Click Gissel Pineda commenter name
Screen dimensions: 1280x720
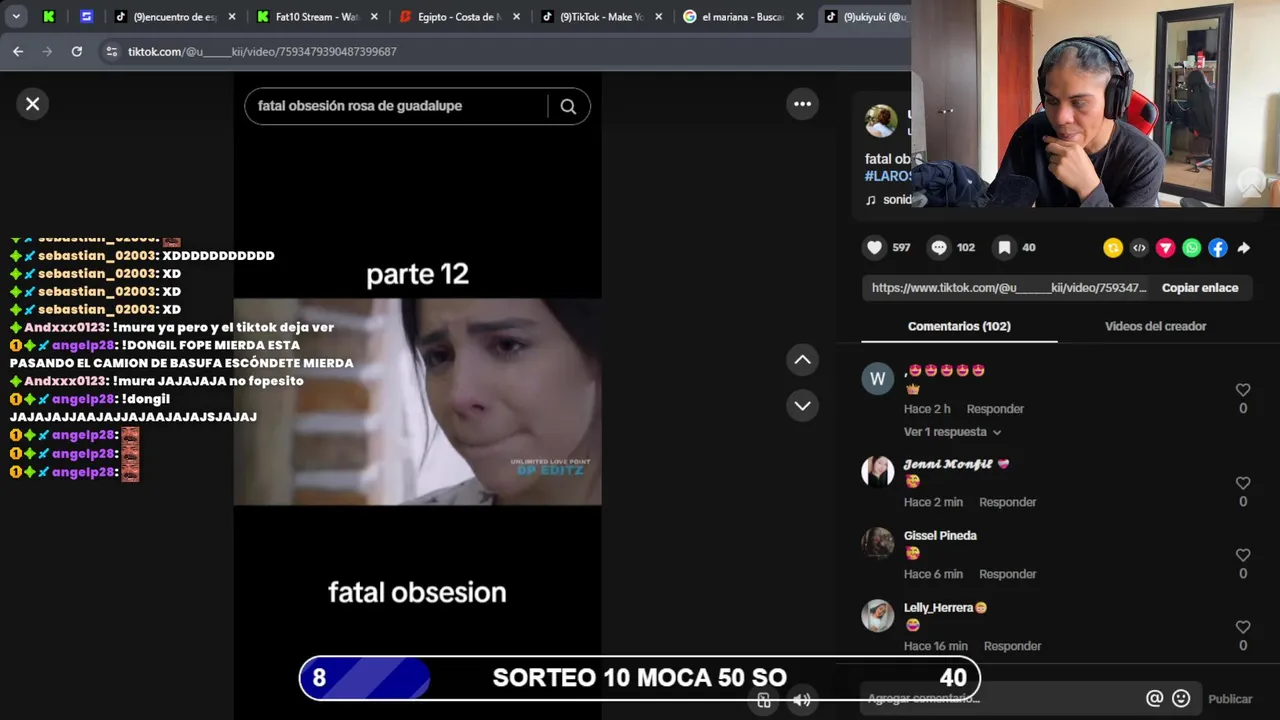pyautogui.click(x=940, y=536)
